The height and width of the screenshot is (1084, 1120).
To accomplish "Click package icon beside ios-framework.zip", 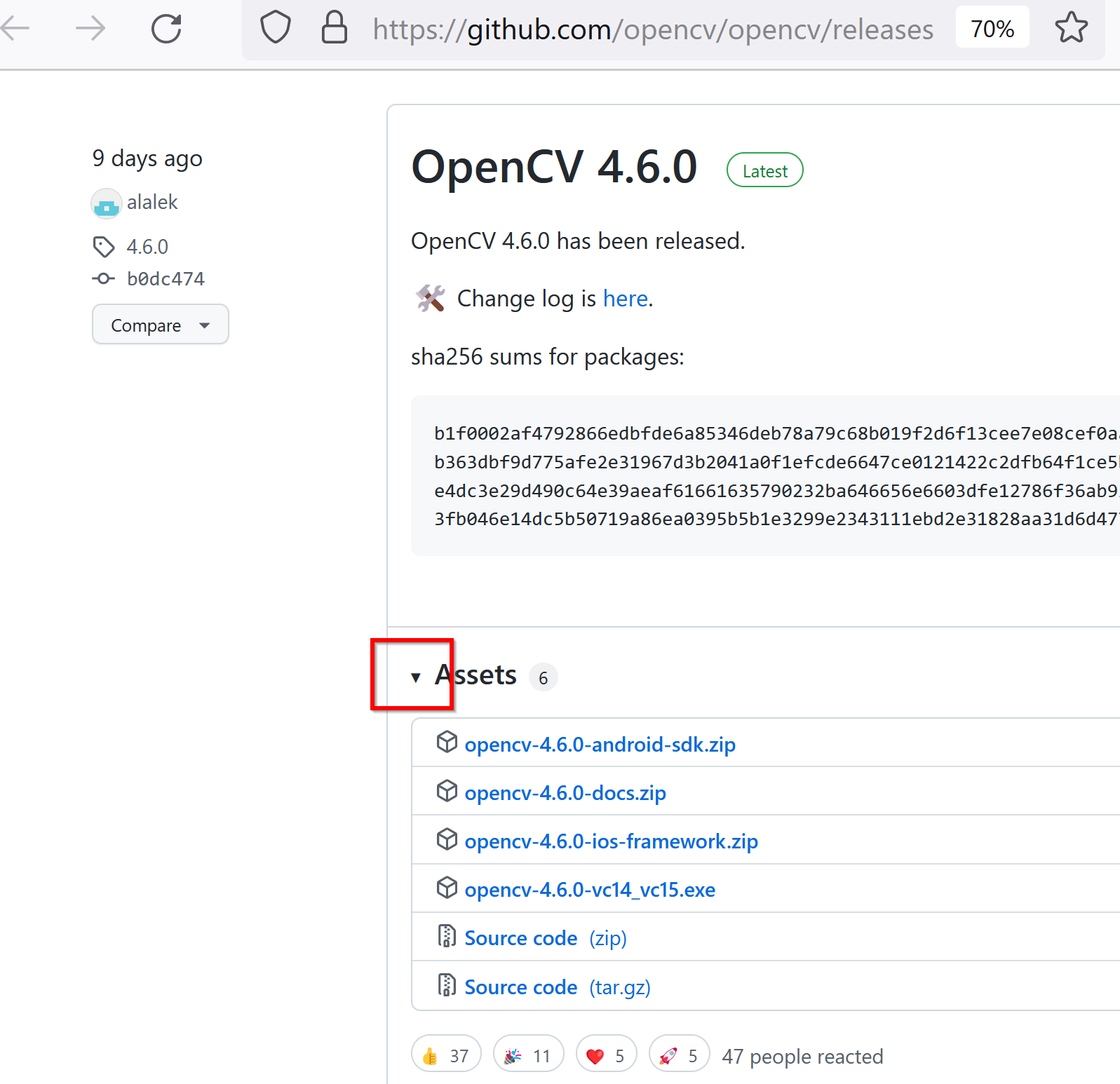I will click(x=447, y=839).
